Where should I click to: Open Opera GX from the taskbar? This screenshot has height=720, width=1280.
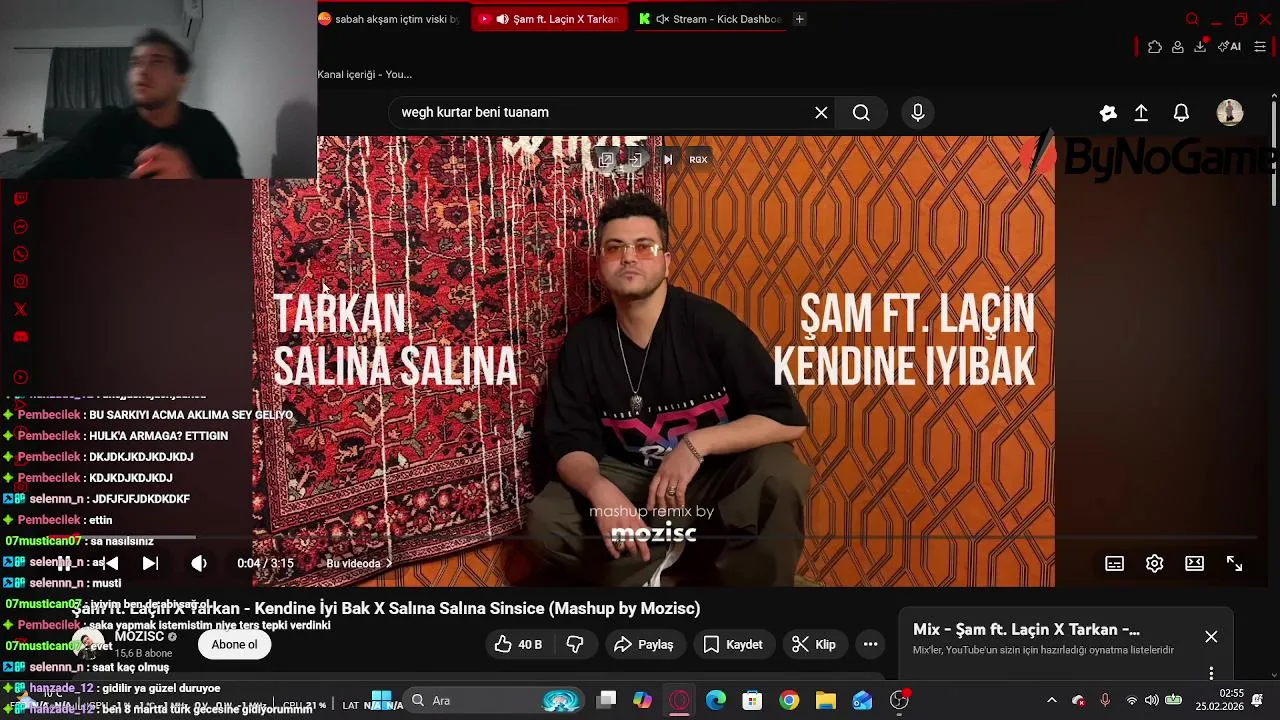click(x=679, y=701)
